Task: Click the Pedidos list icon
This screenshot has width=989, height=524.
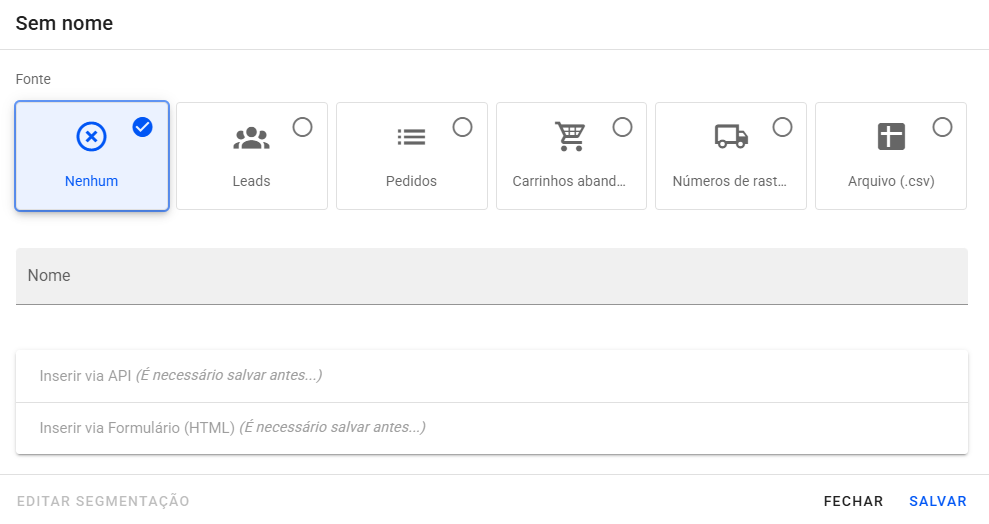Action: (x=411, y=138)
